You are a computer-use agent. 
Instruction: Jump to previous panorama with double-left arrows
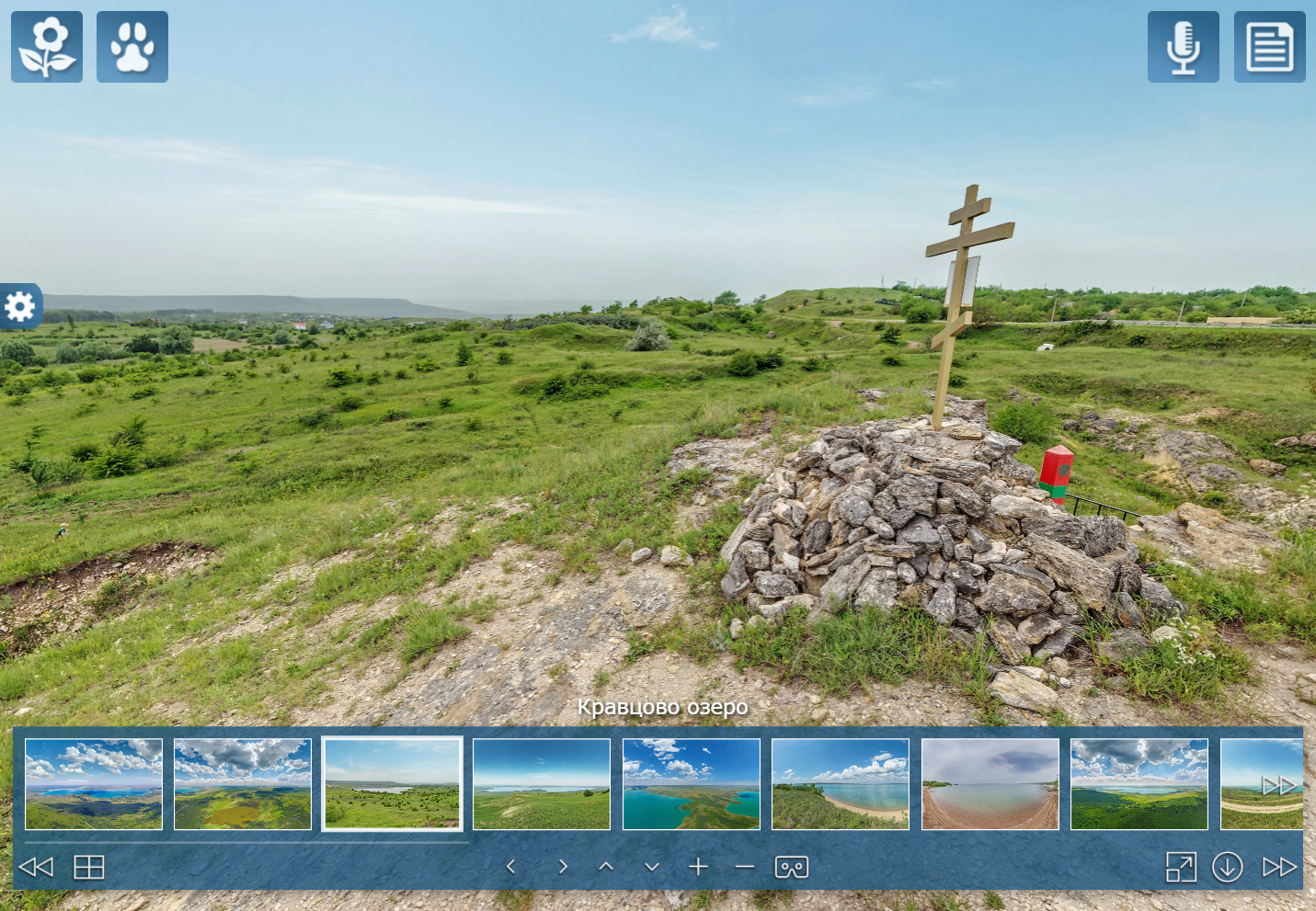point(36,867)
